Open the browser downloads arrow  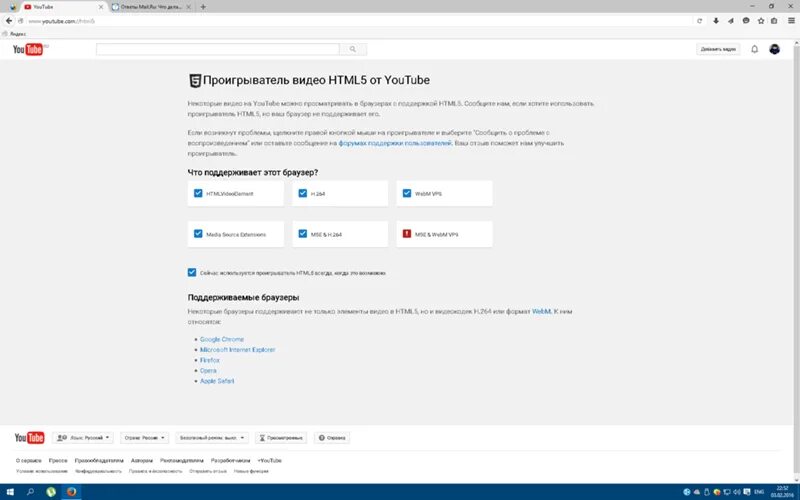pyautogui.click(x=716, y=21)
